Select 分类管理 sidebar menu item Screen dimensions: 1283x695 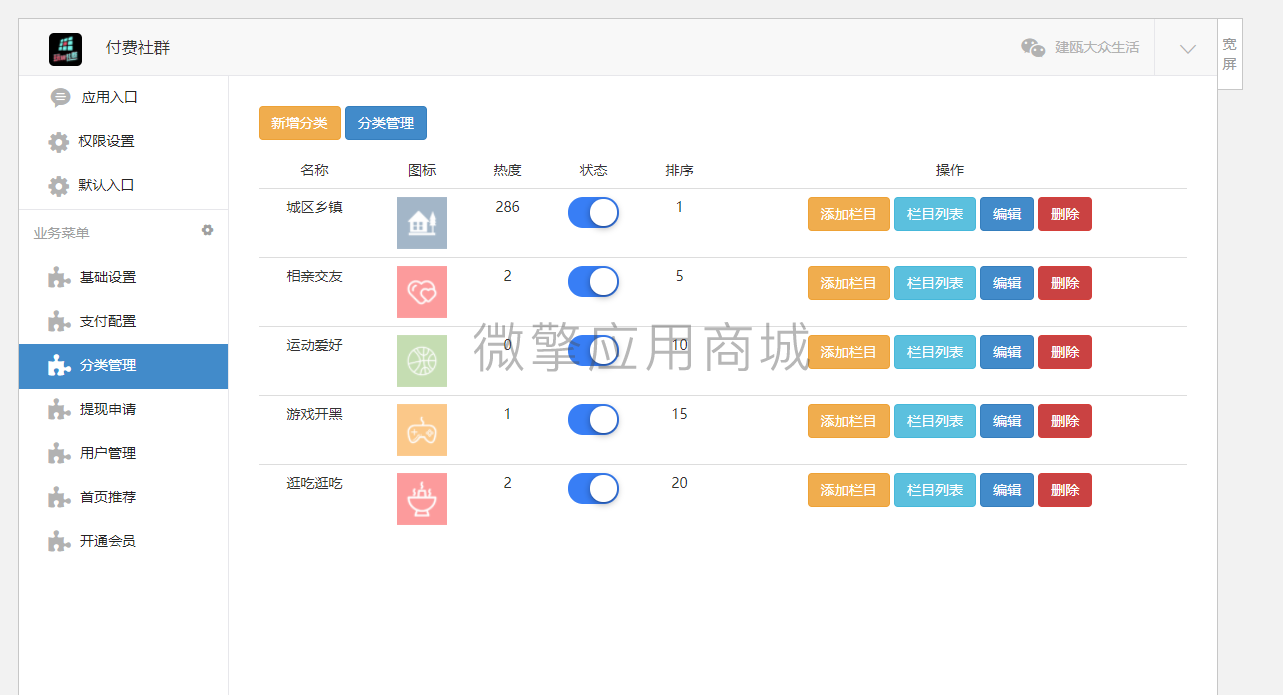tap(123, 366)
